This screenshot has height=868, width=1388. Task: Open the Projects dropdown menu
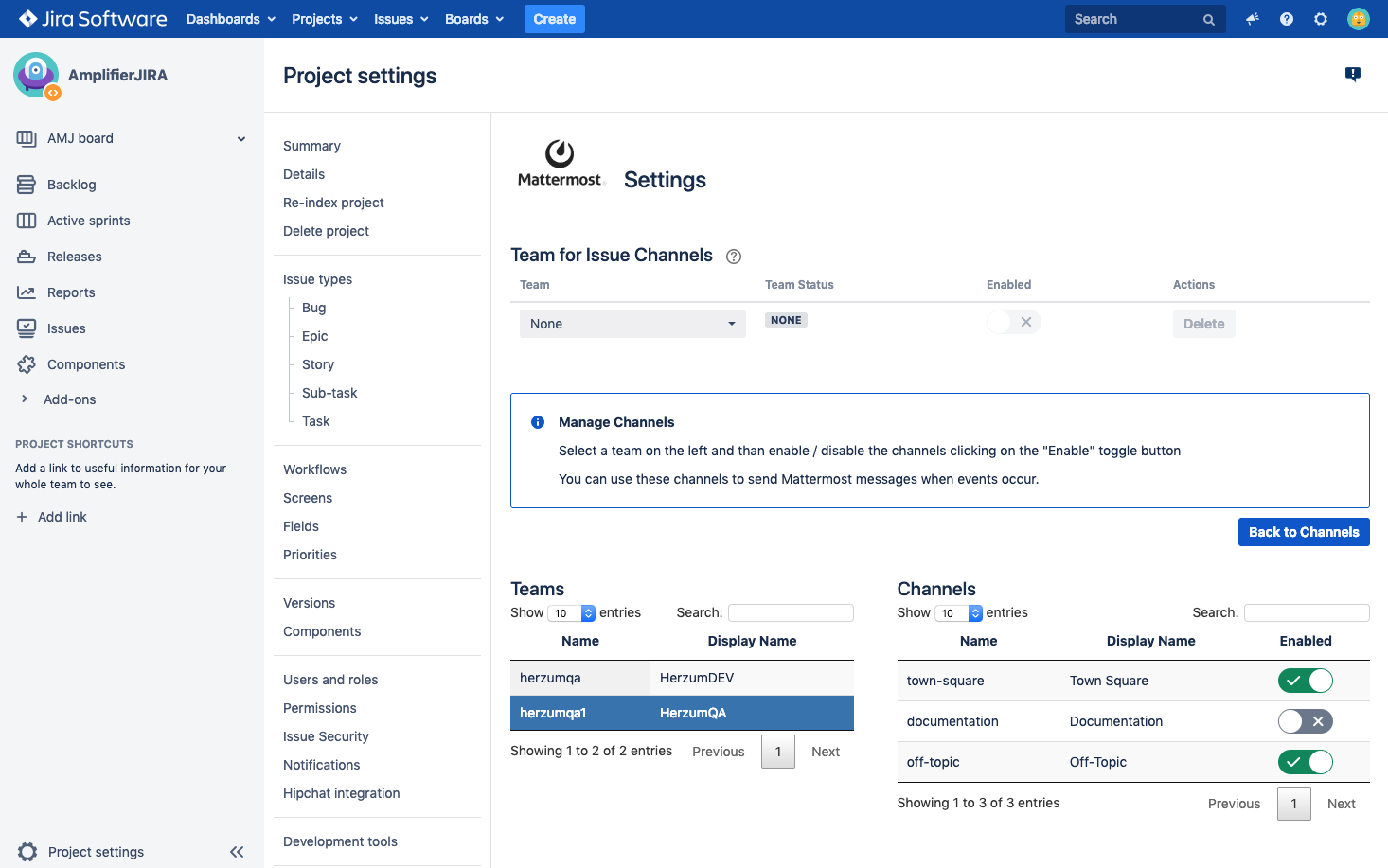[325, 19]
